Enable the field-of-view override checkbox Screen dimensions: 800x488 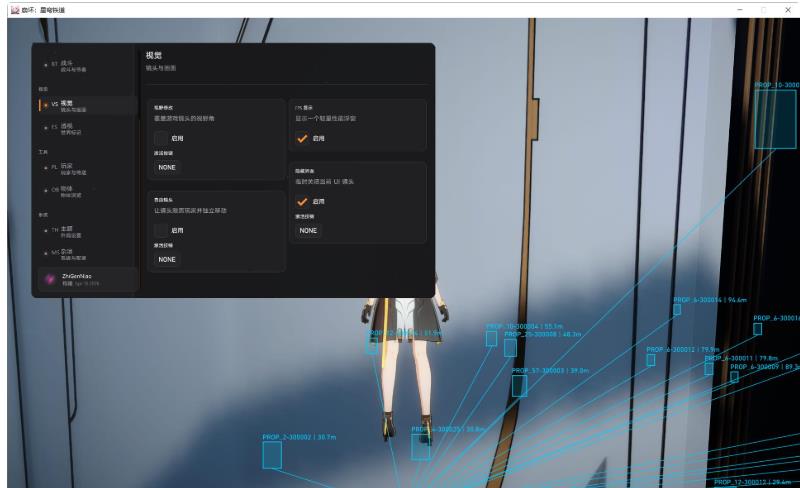click(161, 138)
